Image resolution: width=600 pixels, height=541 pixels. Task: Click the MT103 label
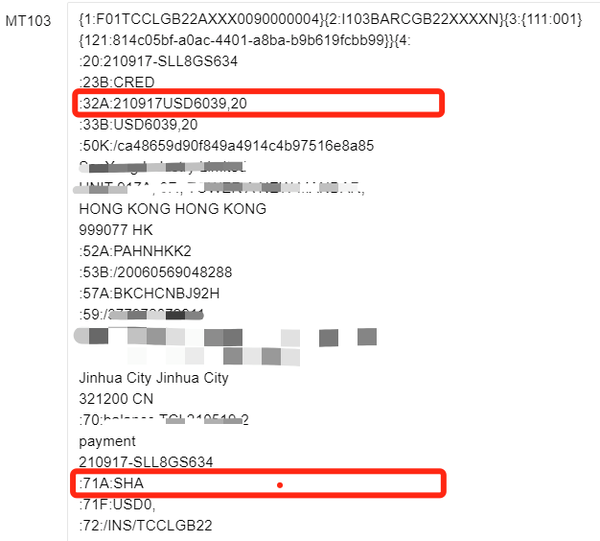[28, 21]
